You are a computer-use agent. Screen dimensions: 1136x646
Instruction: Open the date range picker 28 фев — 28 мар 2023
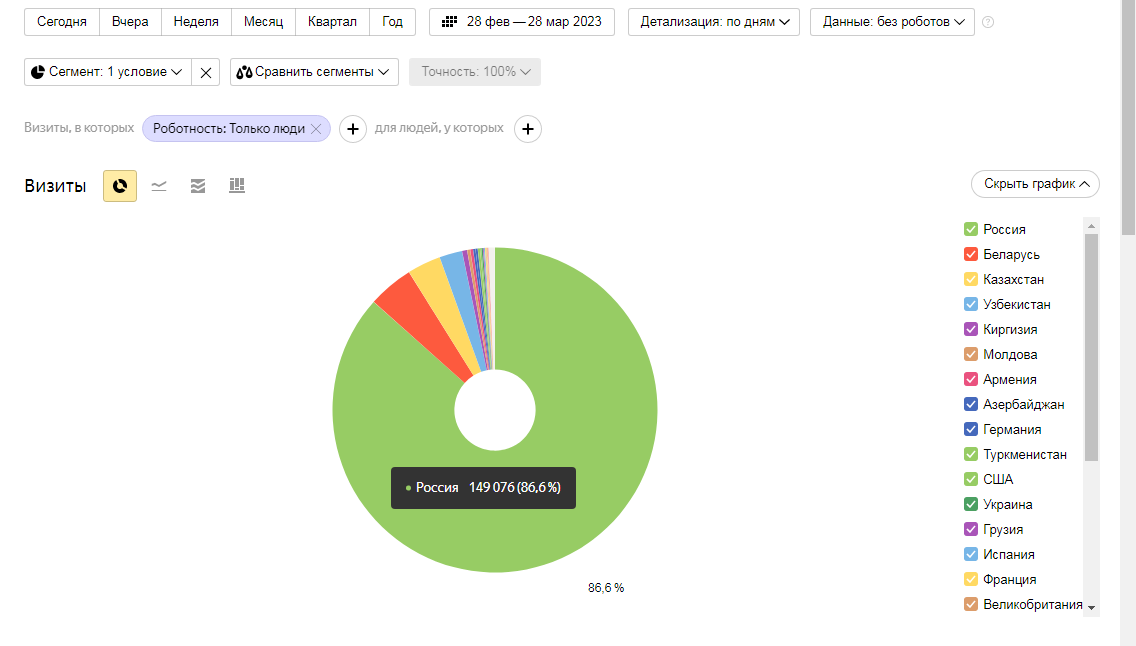click(522, 22)
